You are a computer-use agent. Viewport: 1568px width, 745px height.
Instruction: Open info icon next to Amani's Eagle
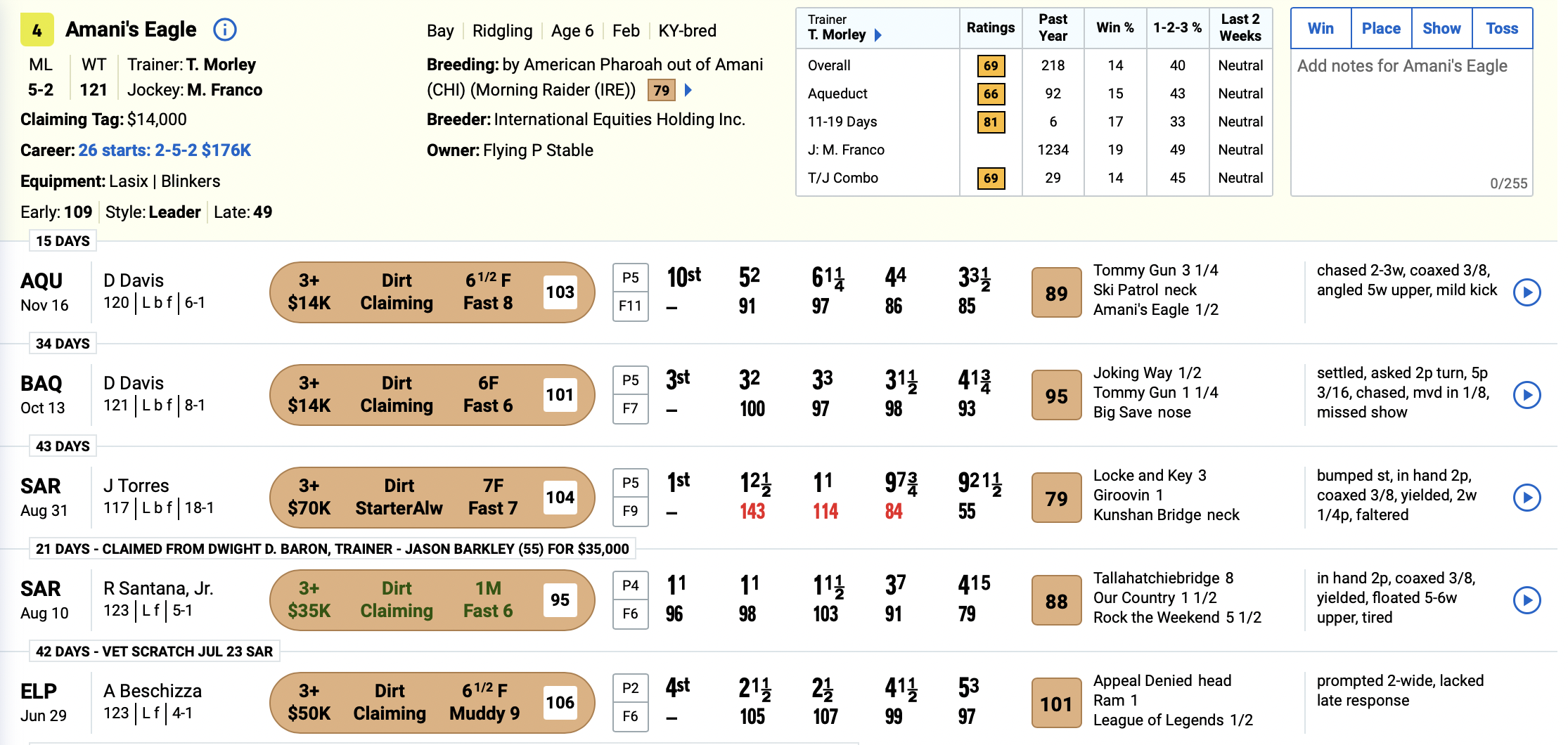tap(224, 30)
